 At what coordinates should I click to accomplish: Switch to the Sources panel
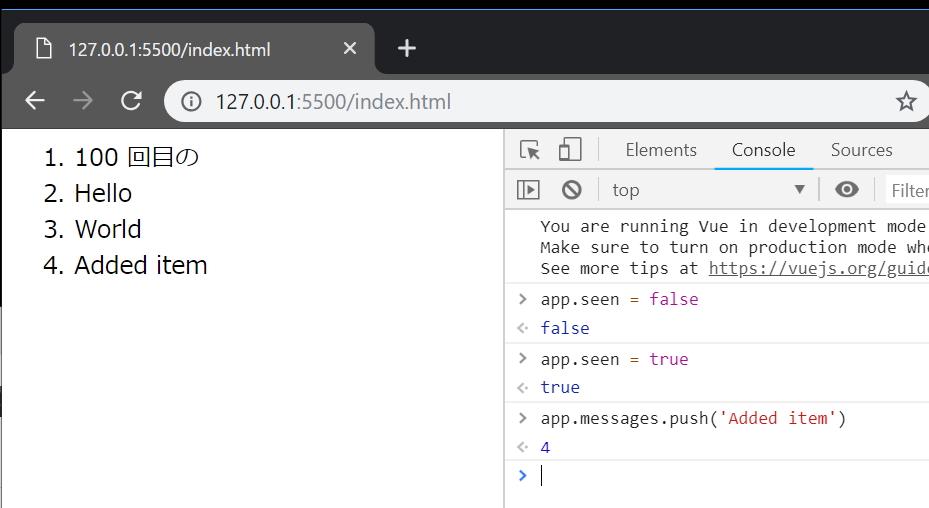(861, 150)
